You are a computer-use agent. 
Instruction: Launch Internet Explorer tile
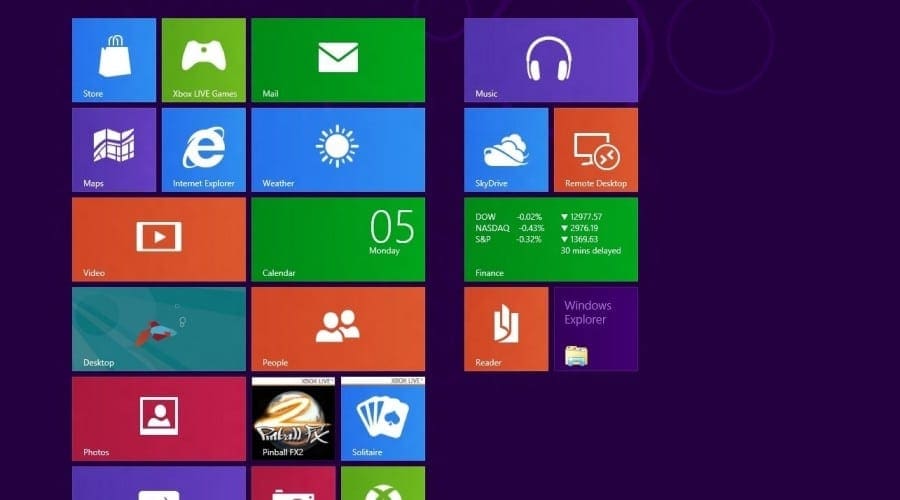(204, 150)
